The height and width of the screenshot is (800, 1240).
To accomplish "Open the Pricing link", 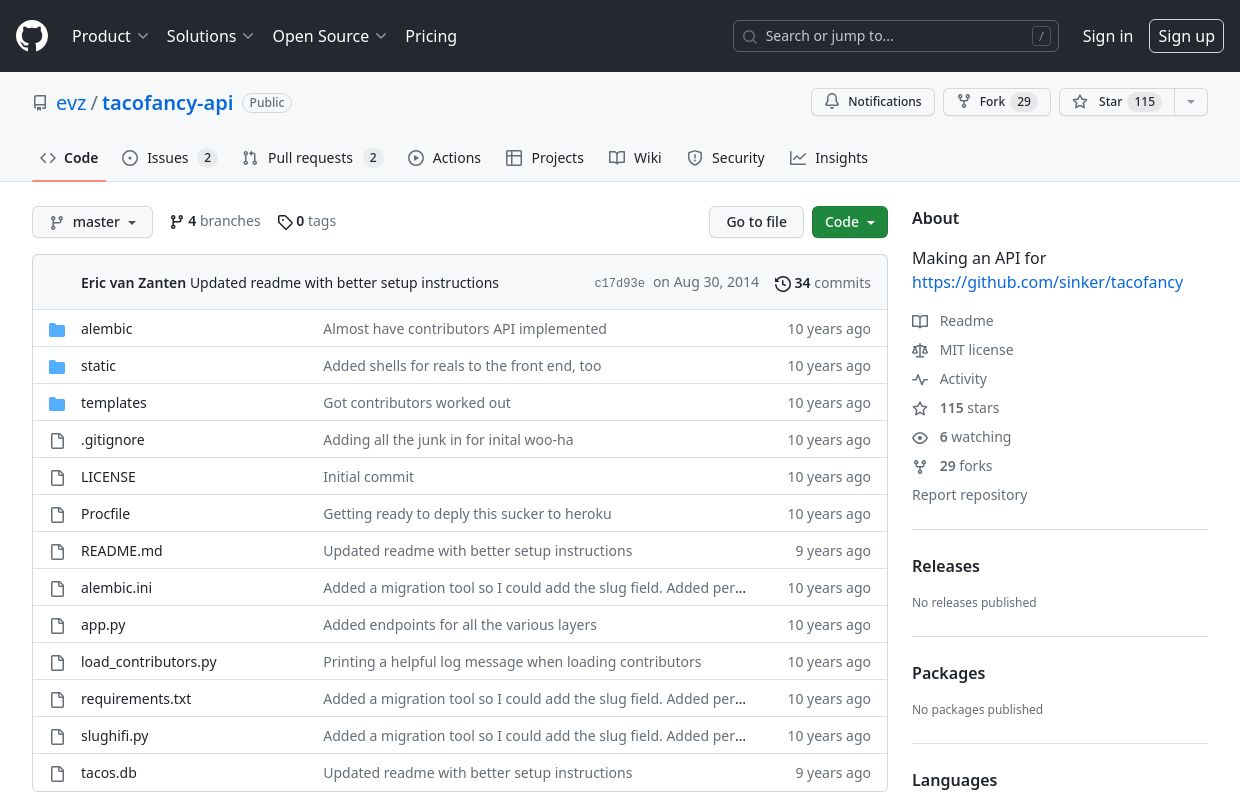I will [x=431, y=36].
